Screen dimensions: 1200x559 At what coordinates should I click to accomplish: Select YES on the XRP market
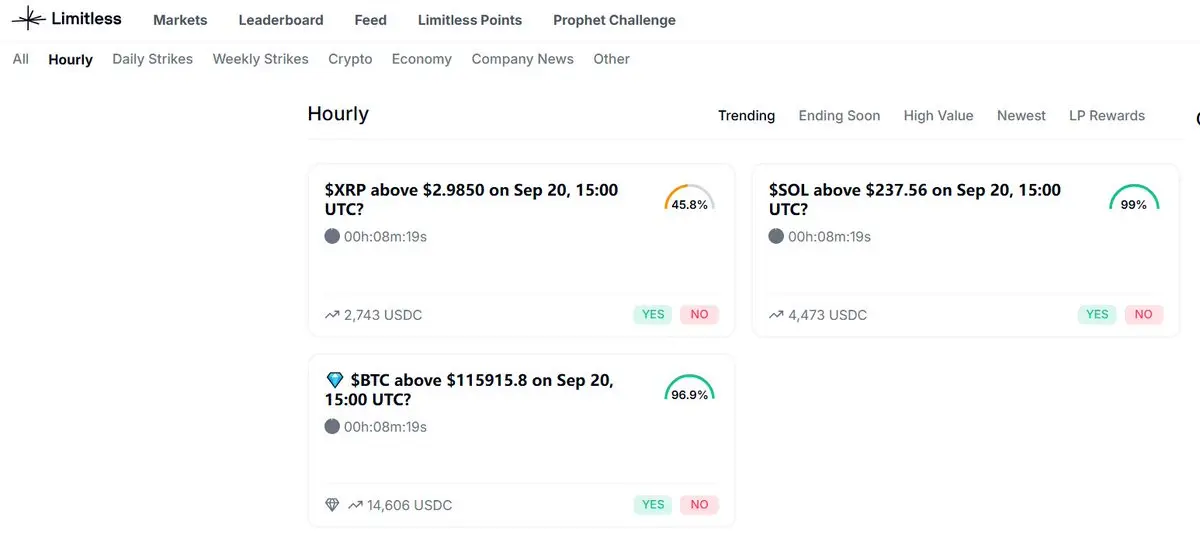[653, 314]
